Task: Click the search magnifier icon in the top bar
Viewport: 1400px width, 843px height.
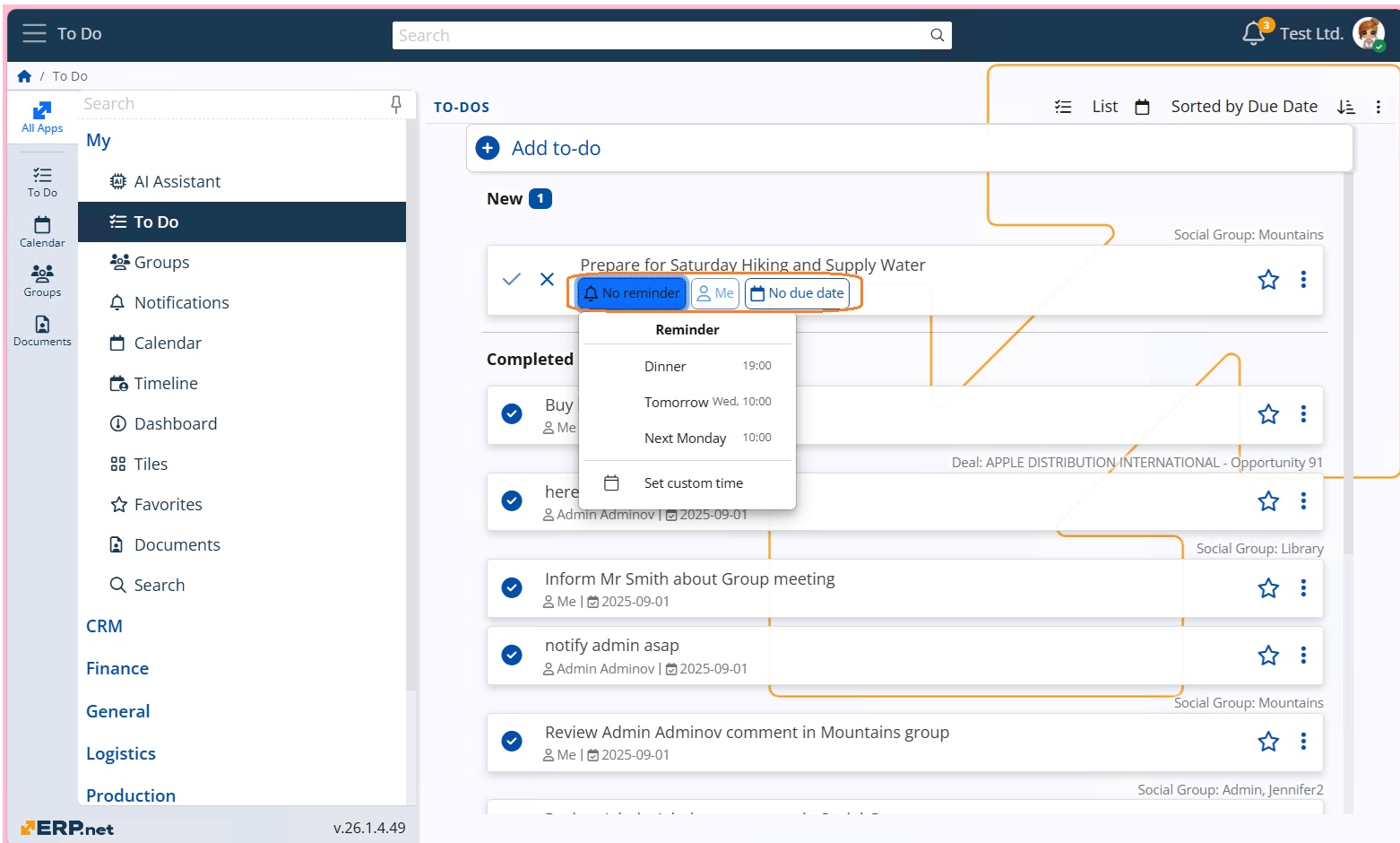Action: 938,35
